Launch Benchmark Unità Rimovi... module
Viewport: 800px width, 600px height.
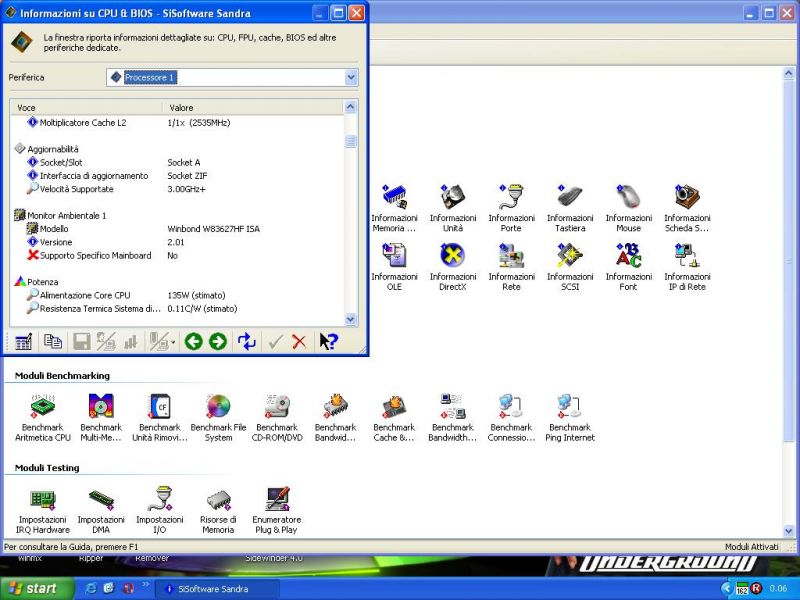[160, 417]
